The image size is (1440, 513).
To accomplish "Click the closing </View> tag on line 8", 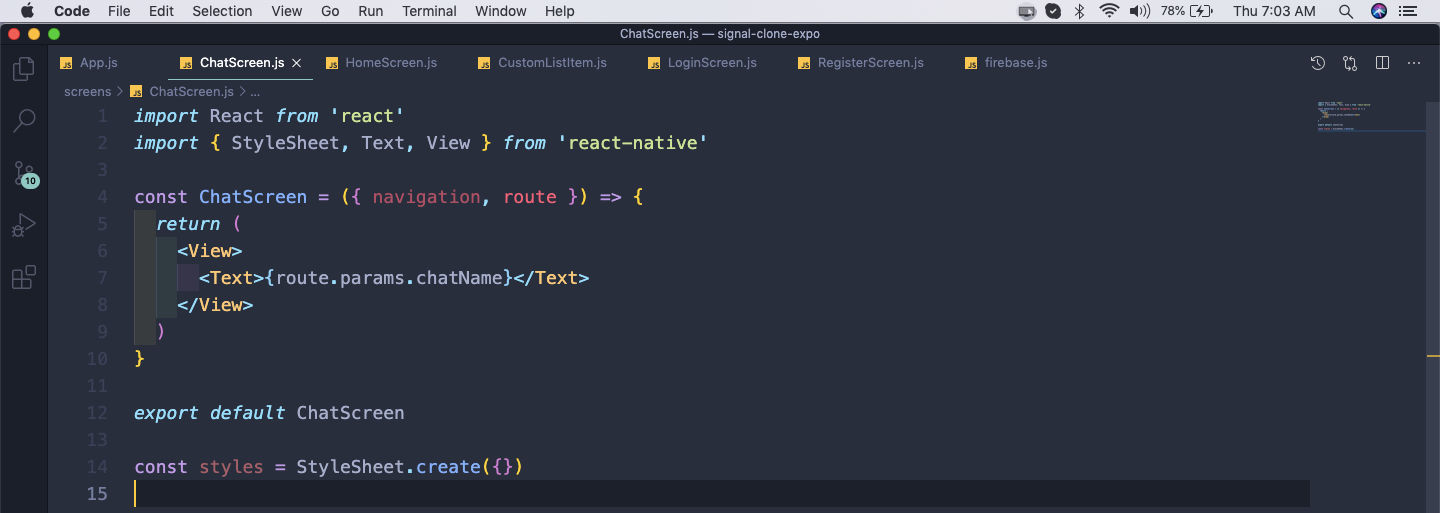I will 215,305.
